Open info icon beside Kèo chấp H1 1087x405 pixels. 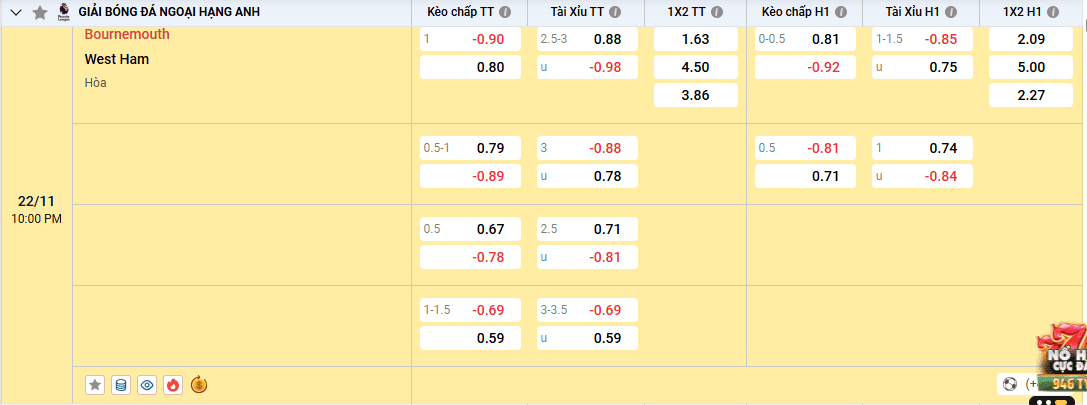pos(840,12)
